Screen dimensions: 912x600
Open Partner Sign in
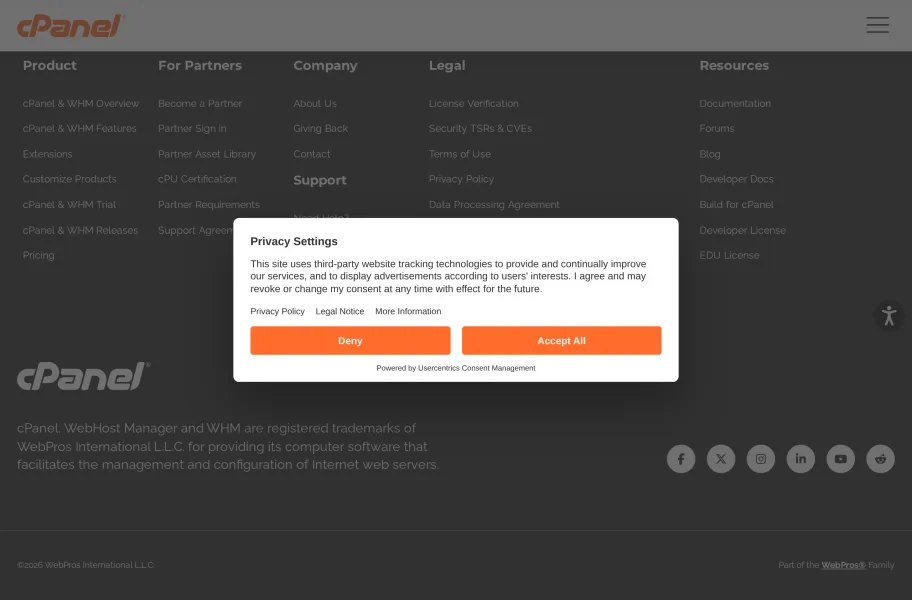193,128
